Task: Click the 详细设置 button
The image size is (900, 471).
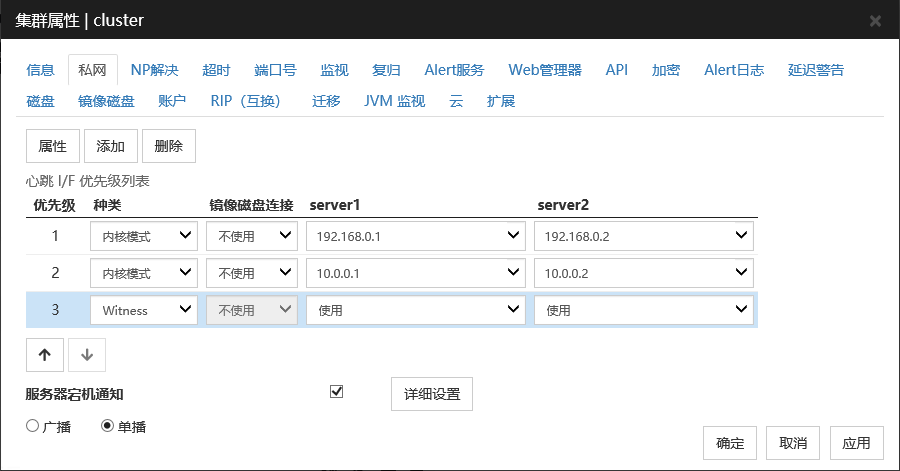Action: coord(432,394)
